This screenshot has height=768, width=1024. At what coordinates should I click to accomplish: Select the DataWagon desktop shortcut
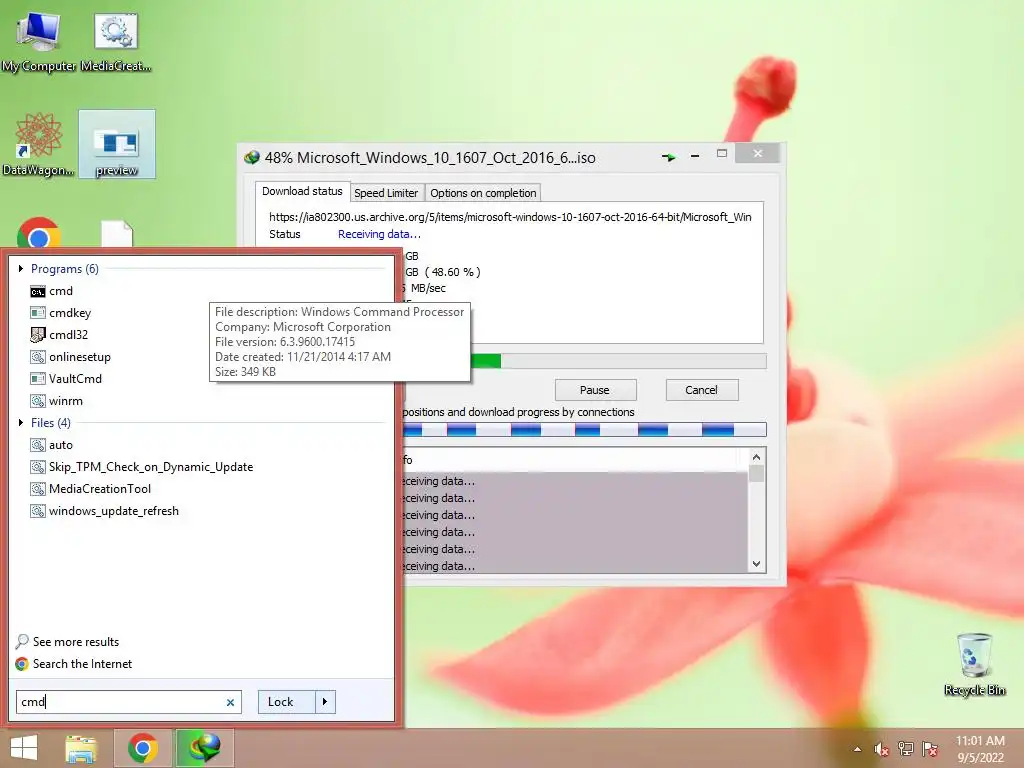point(39,144)
